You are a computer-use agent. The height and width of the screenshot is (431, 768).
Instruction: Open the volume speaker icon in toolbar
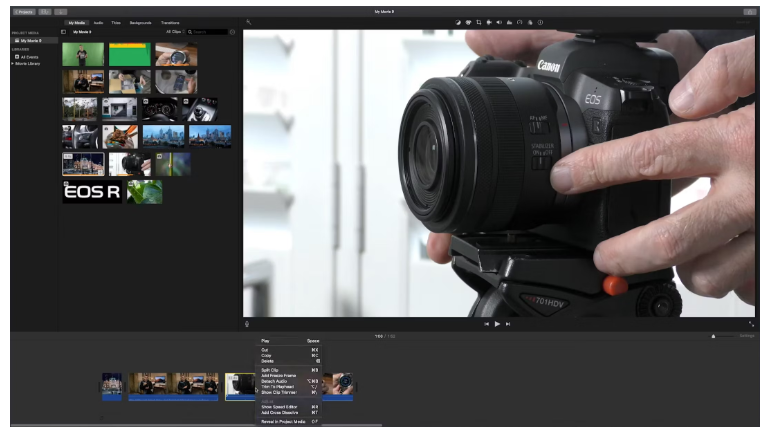click(x=499, y=23)
